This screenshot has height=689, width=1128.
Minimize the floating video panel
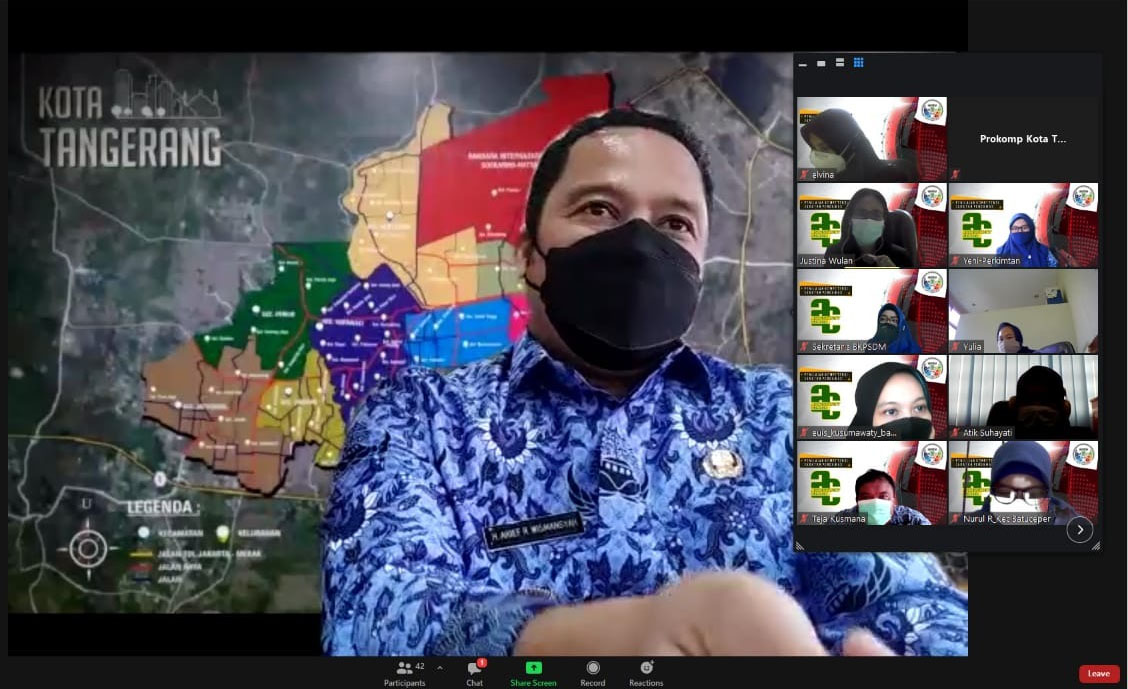click(803, 63)
